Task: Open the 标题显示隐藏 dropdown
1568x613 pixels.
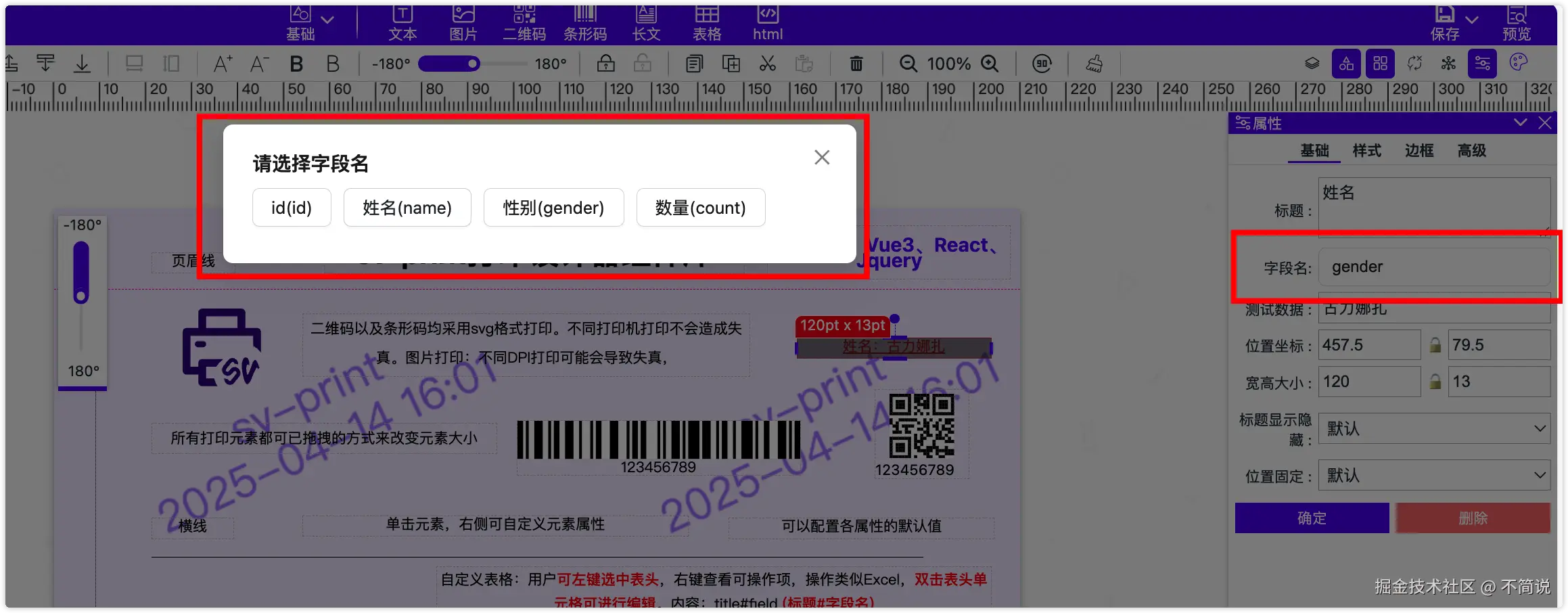Action: click(1435, 429)
